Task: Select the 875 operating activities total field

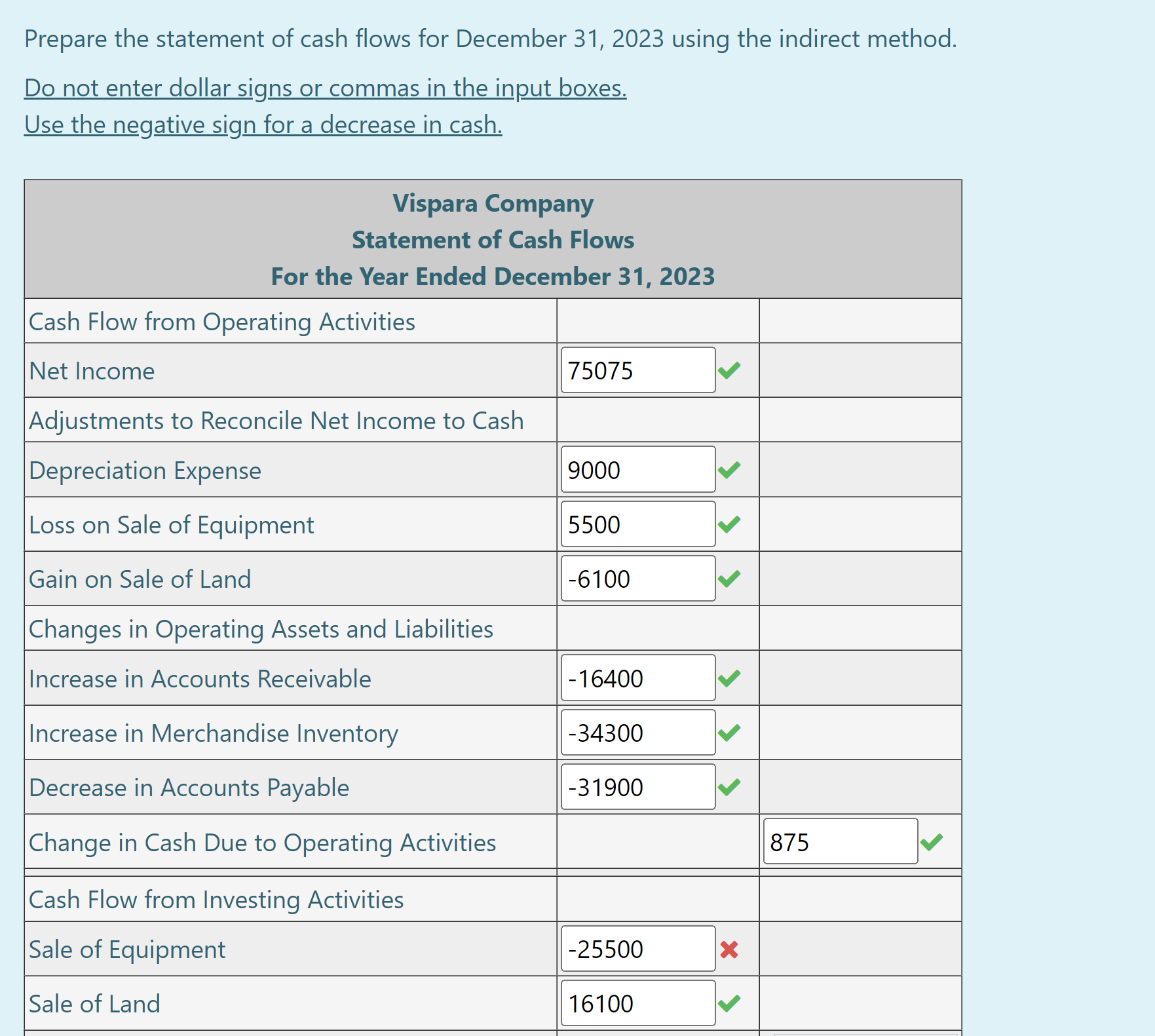Action: [839, 841]
